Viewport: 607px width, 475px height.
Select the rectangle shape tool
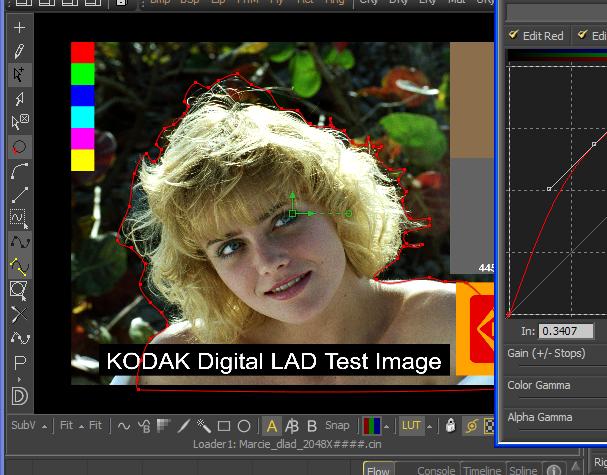pos(224,426)
